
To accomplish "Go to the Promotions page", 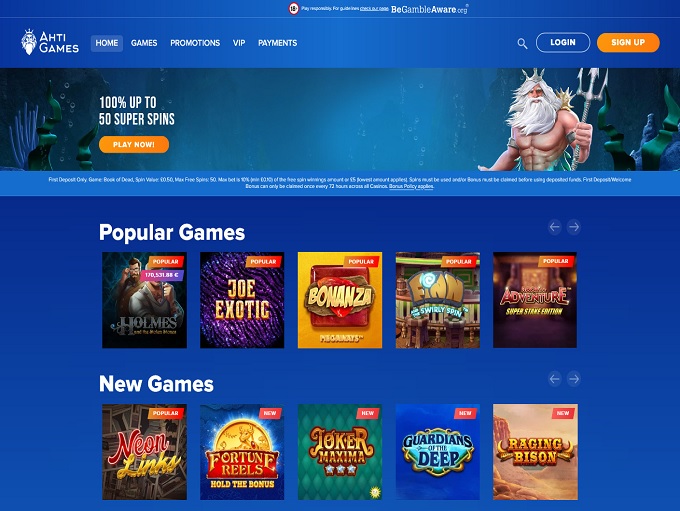I will (195, 43).
